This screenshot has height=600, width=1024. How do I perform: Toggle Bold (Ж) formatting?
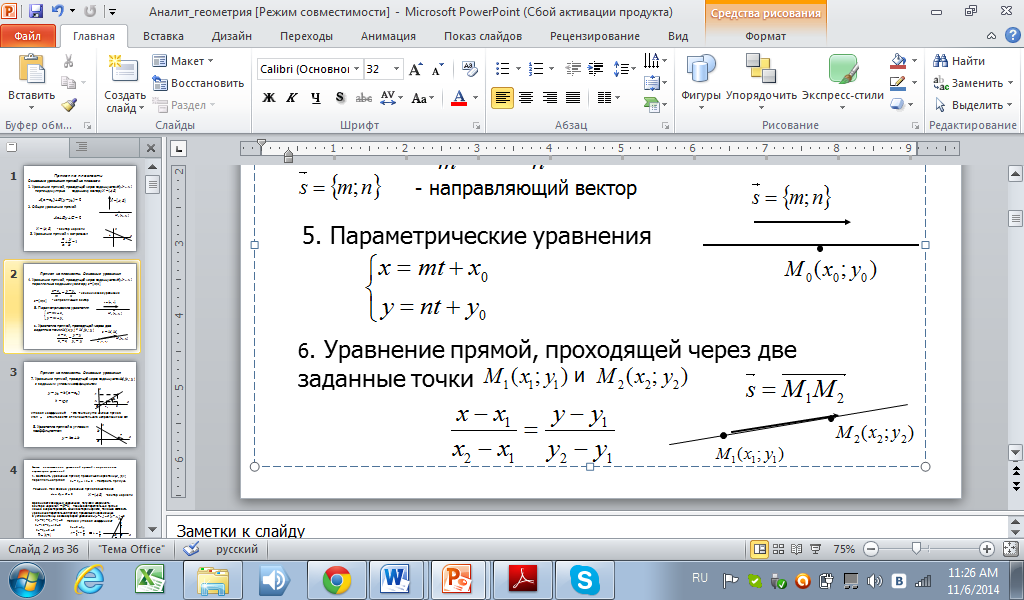point(268,97)
